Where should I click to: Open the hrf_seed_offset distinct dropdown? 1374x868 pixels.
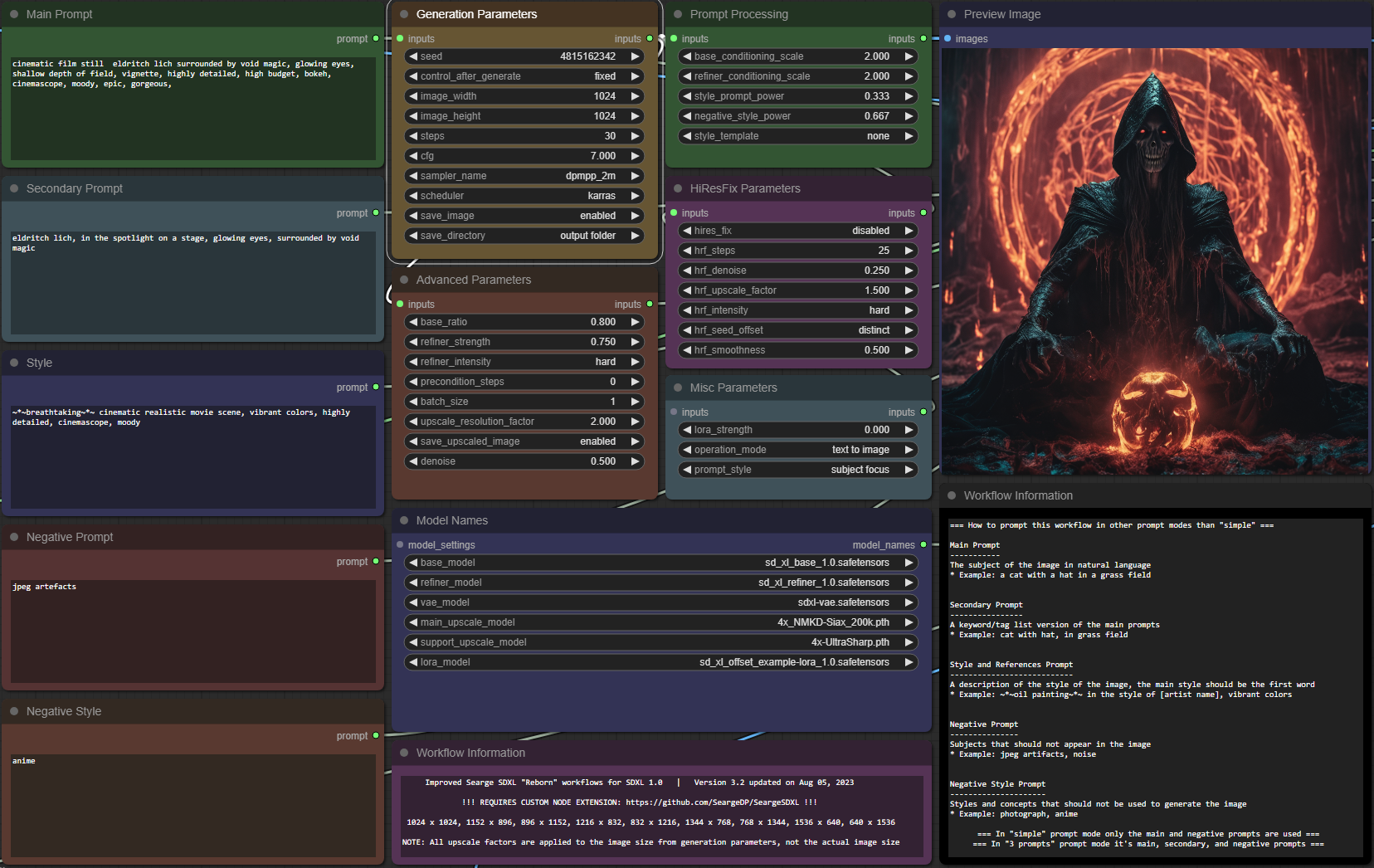(x=798, y=330)
